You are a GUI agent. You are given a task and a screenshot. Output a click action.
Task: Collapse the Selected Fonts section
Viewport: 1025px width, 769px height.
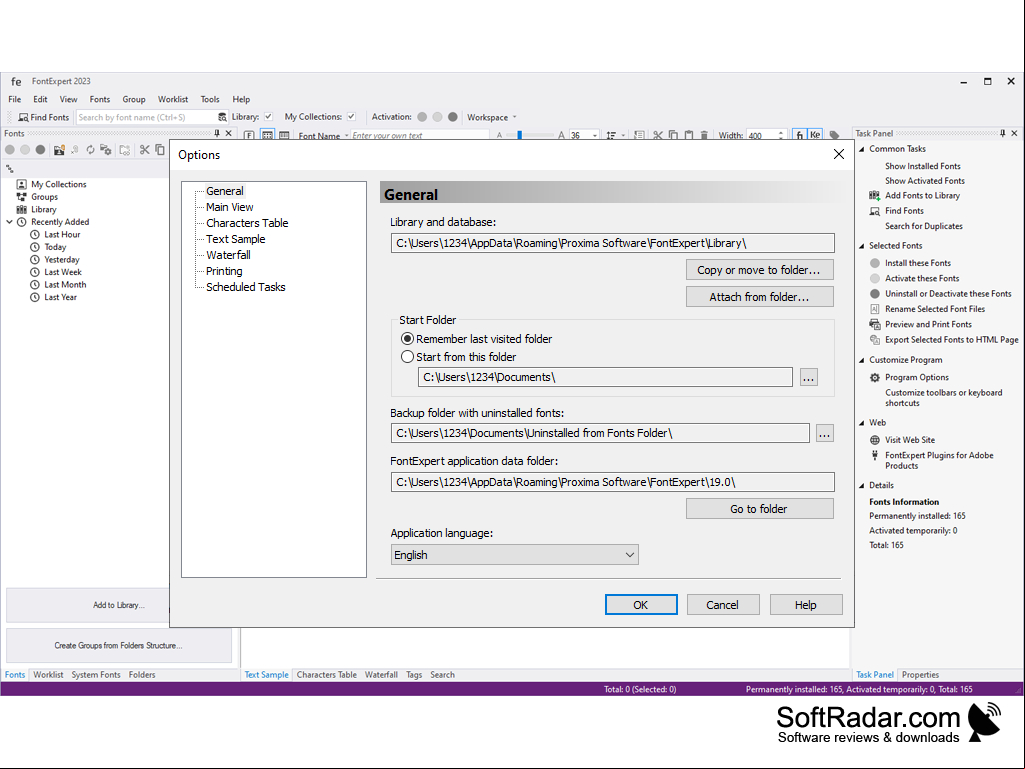tap(862, 246)
